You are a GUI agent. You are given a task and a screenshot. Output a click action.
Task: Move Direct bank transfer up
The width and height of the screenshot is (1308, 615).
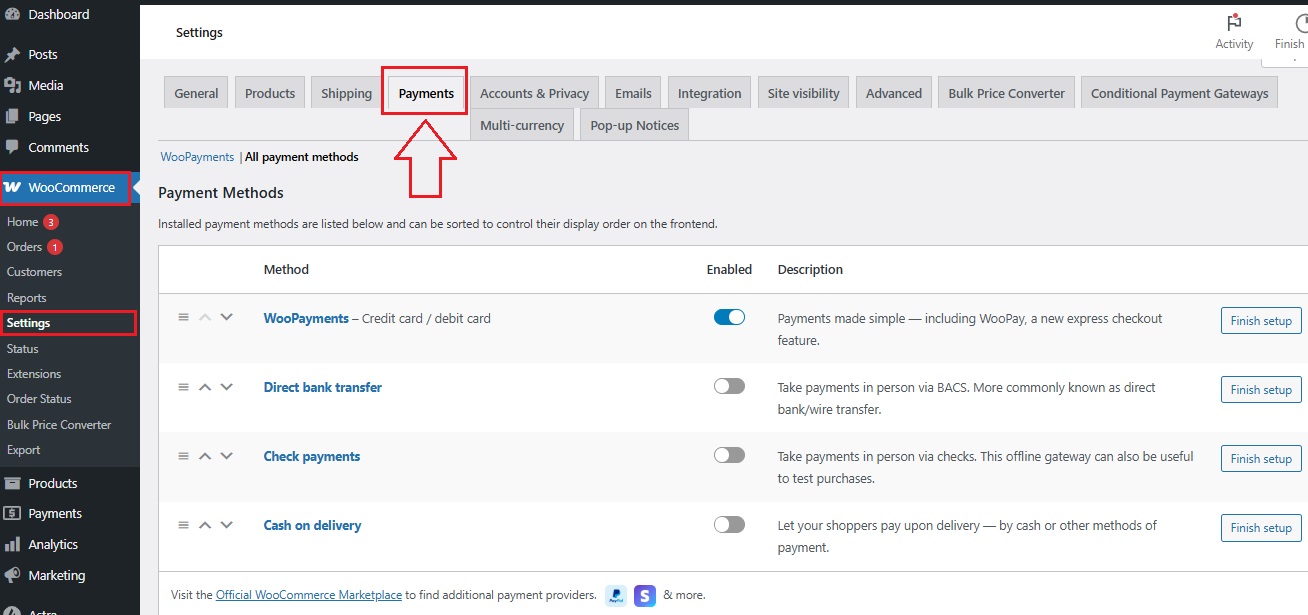pyautogui.click(x=205, y=387)
